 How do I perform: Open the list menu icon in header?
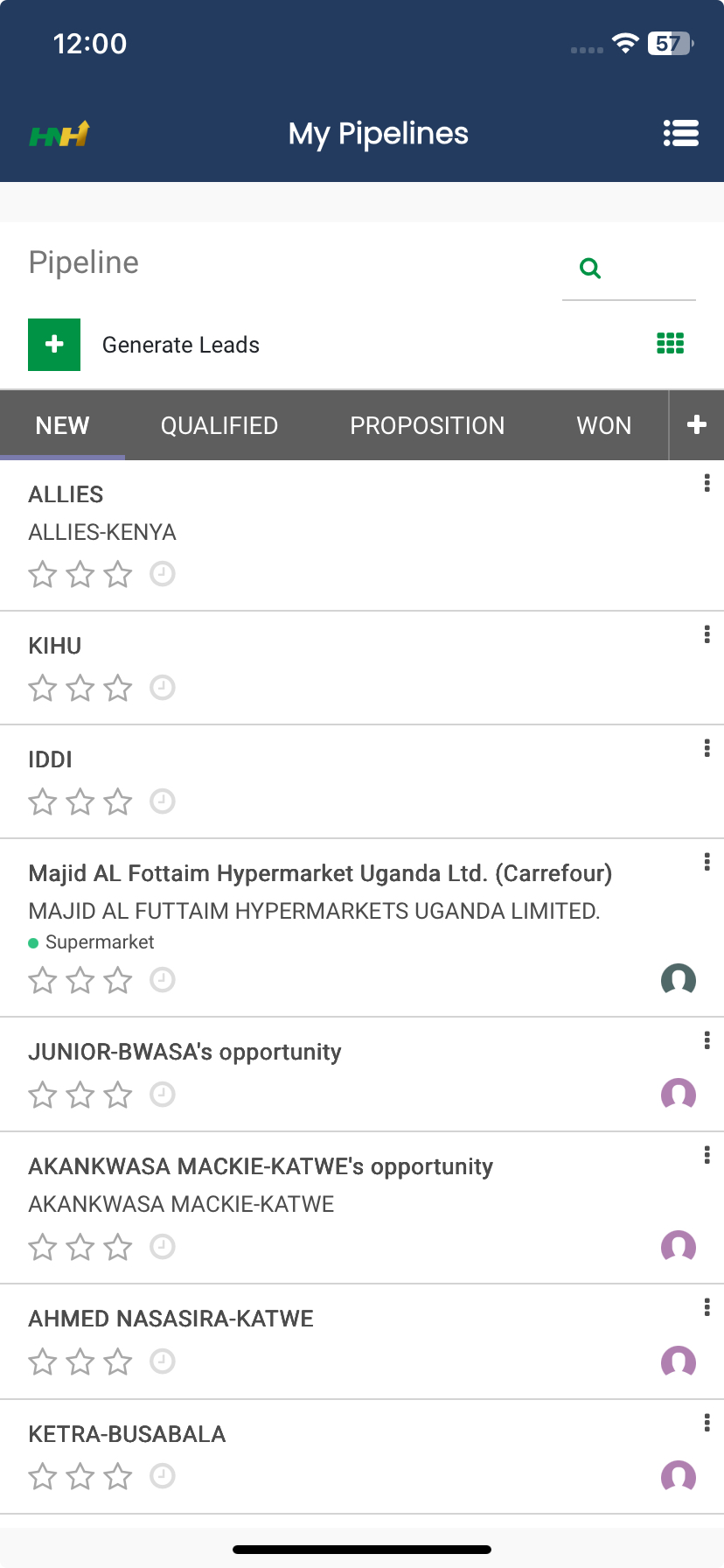pos(680,133)
